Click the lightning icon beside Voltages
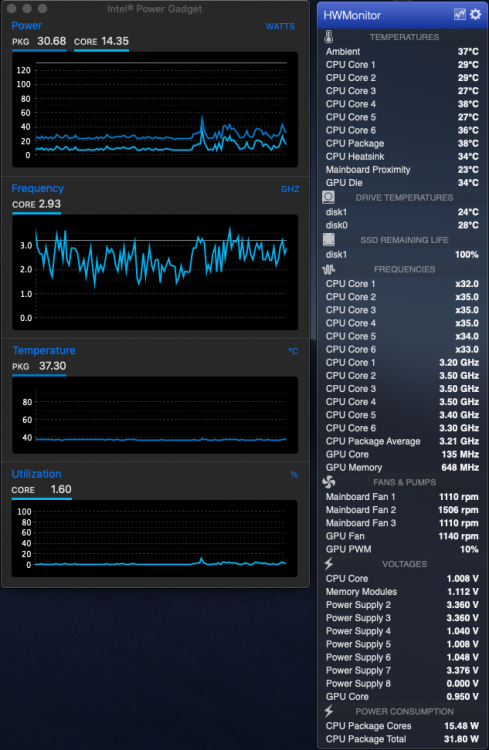 click(329, 564)
